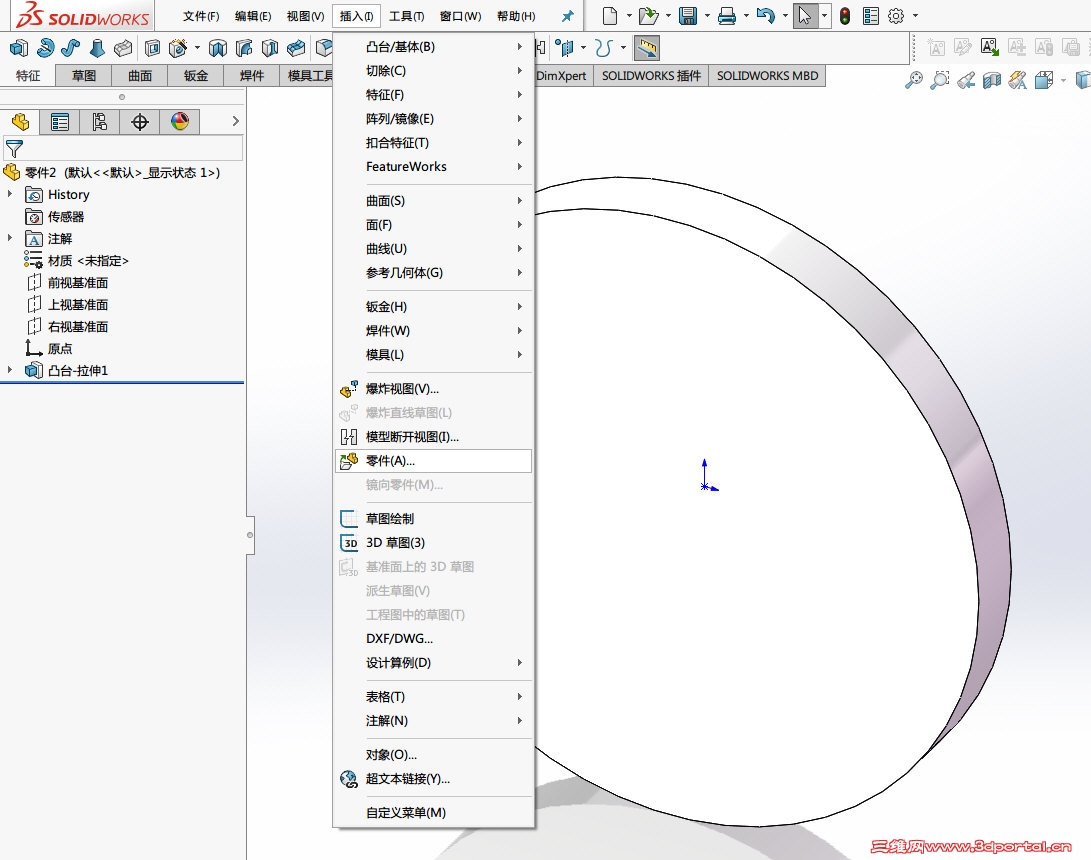Choose 草图绘制 from the menu
This screenshot has width=1091, height=860.
(x=433, y=518)
